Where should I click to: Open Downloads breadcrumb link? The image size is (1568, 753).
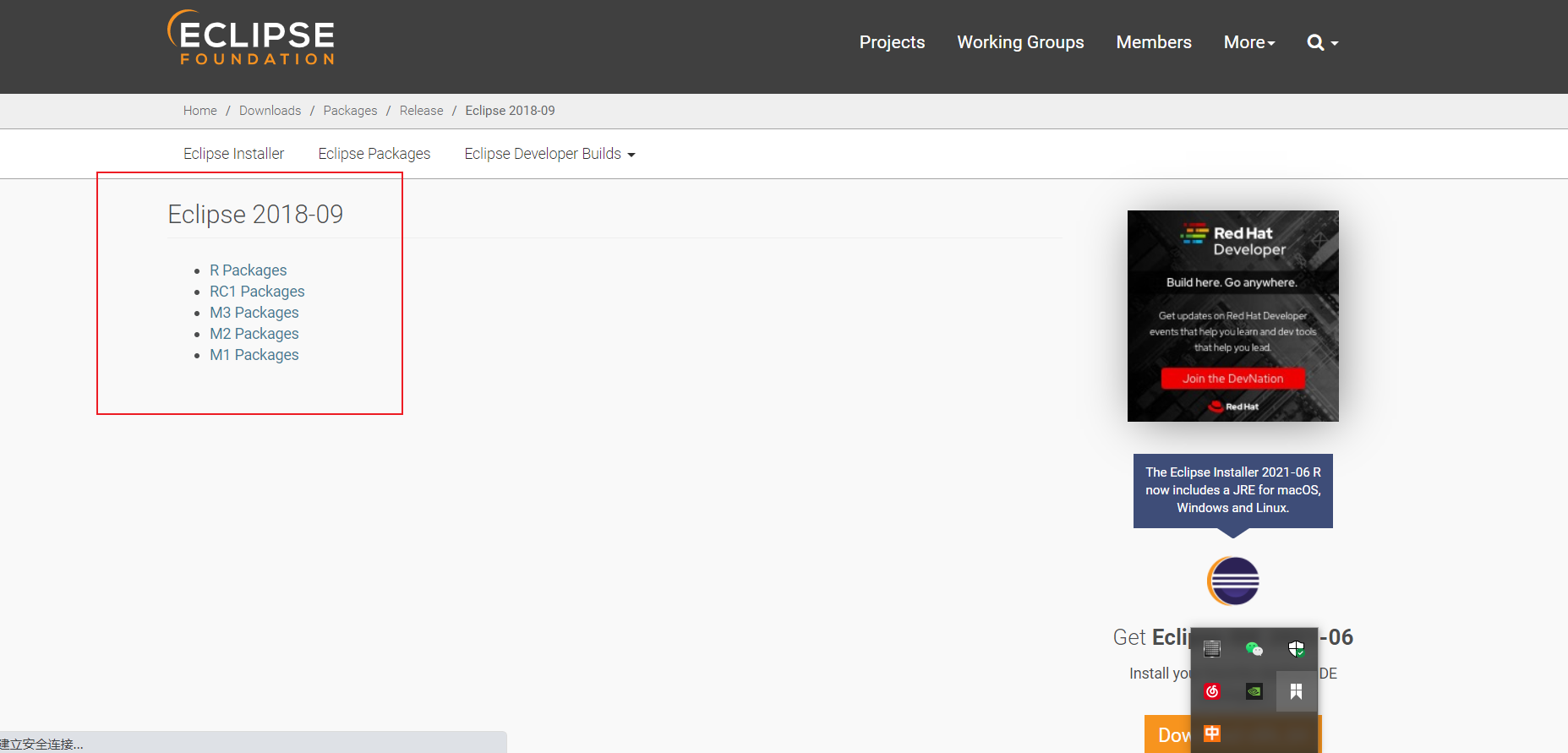(x=270, y=111)
